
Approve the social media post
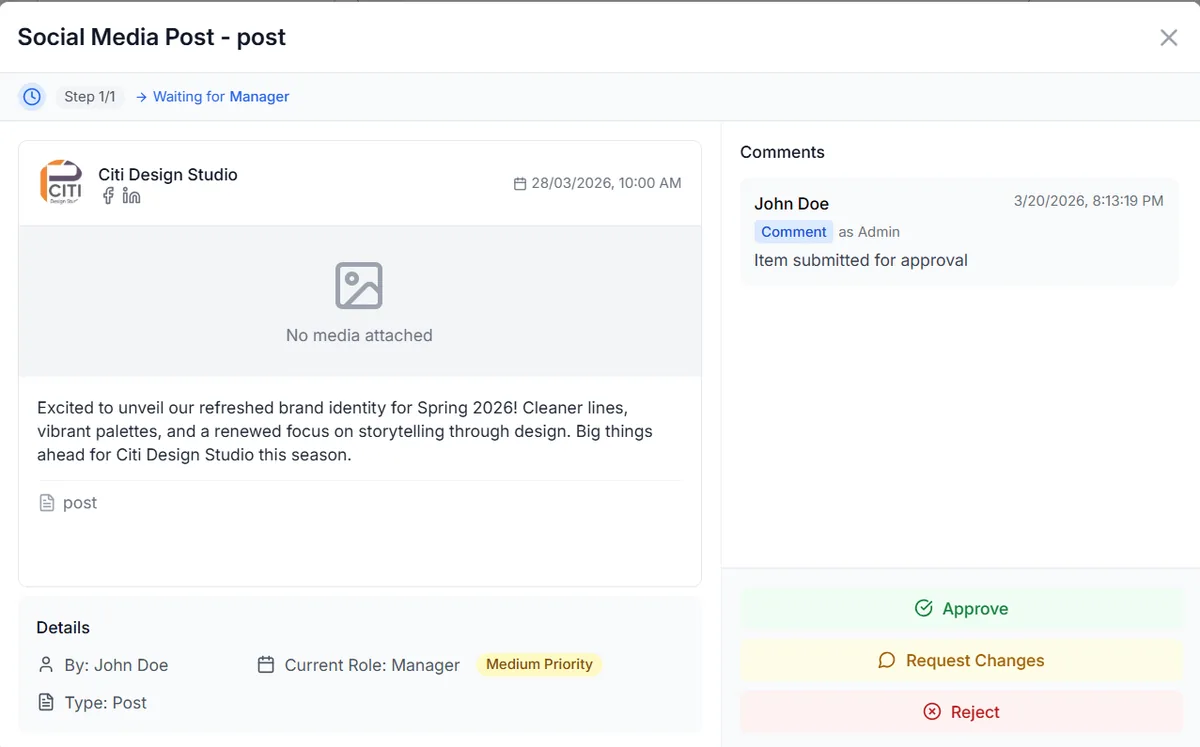[961, 608]
